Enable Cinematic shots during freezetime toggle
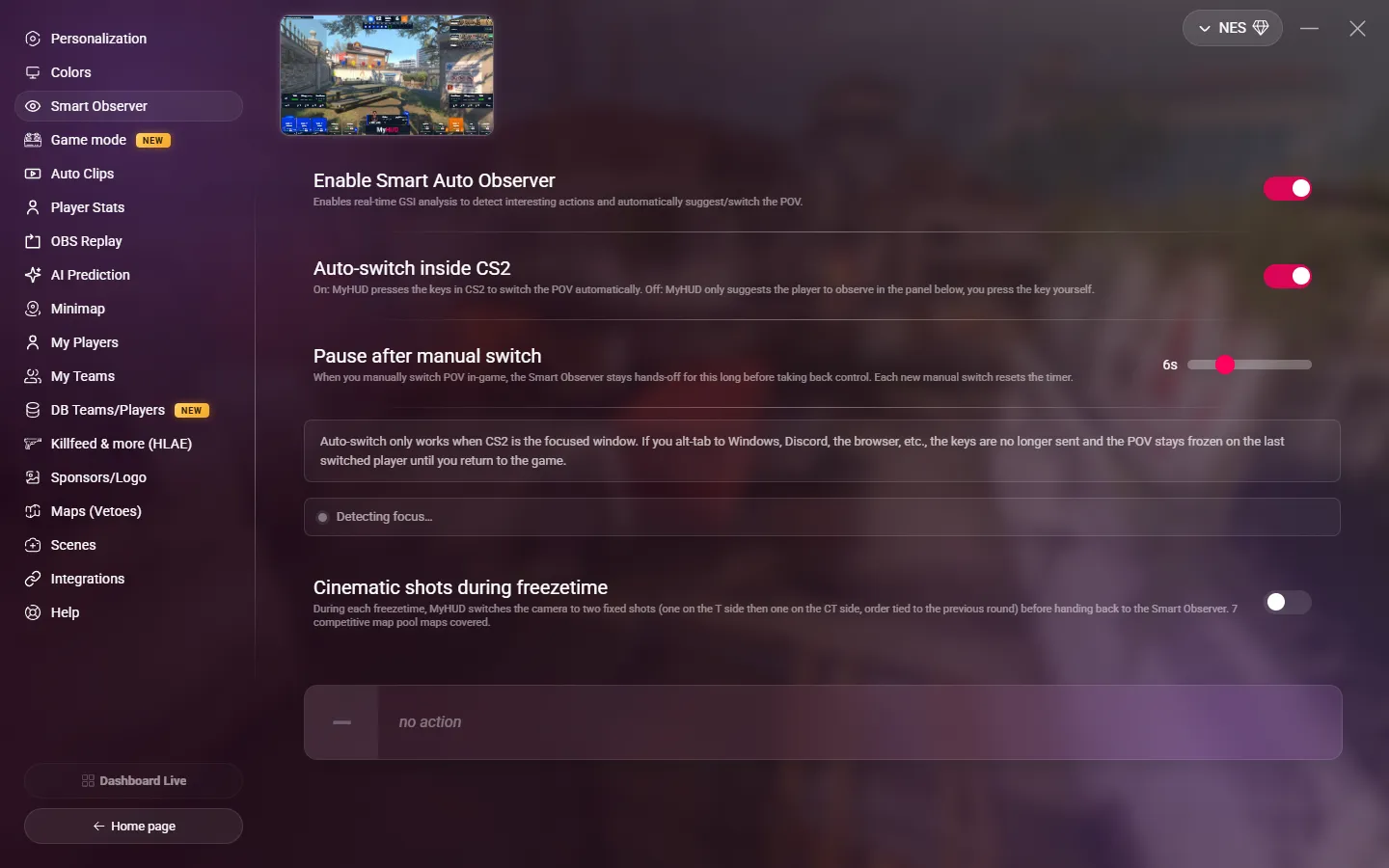Viewport: 1389px width, 868px height. coord(1288,602)
